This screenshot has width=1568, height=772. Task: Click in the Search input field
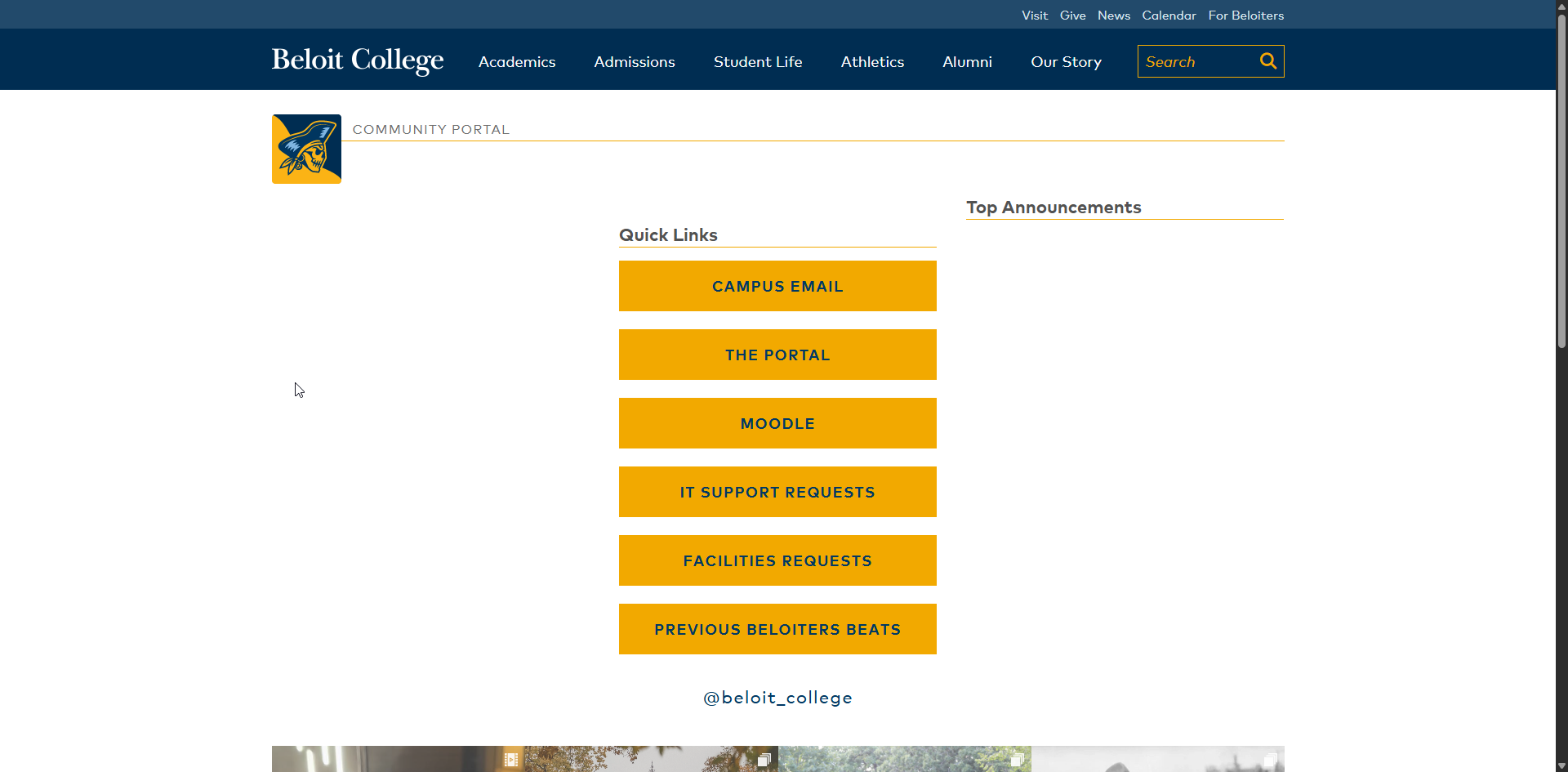(x=1196, y=62)
